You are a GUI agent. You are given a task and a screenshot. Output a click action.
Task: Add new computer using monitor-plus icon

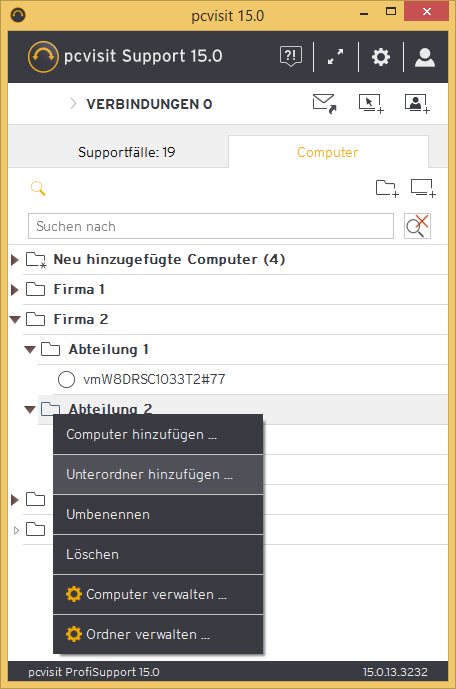tap(423, 189)
